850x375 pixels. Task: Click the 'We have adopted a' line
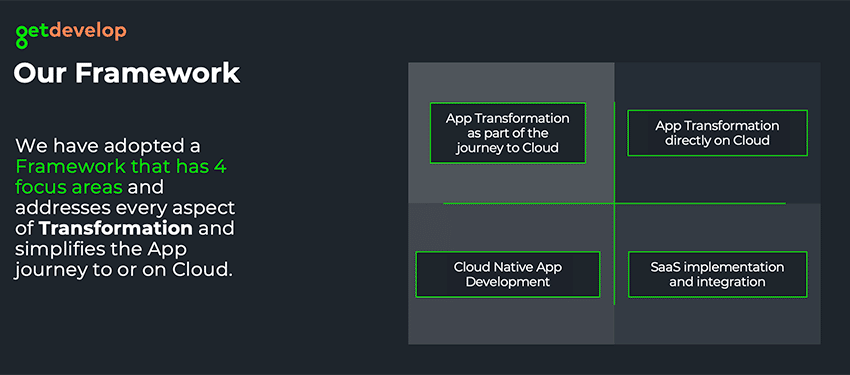pyautogui.click(x=108, y=146)
